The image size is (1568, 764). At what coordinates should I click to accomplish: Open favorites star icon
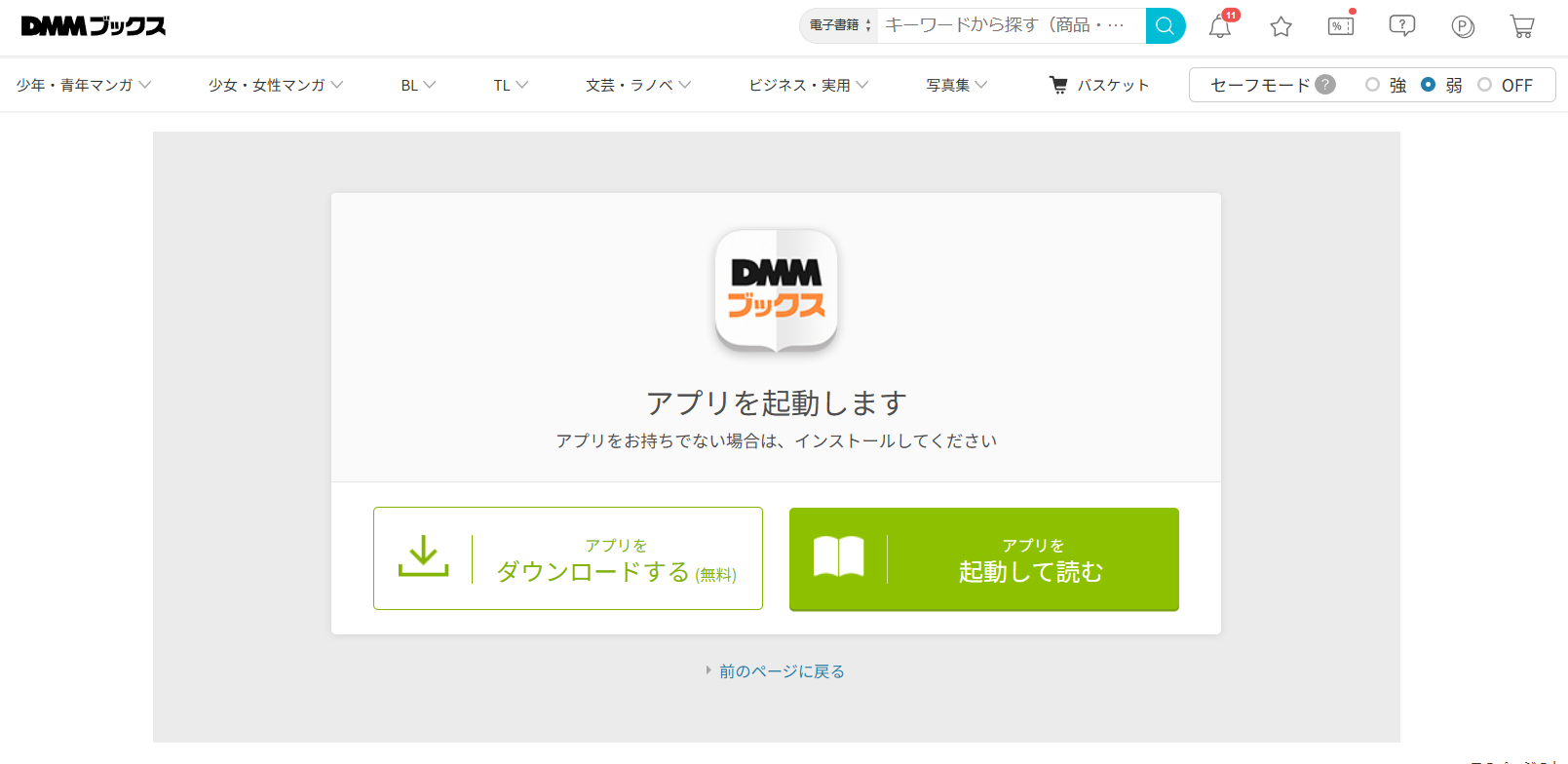coord(1281,26)
